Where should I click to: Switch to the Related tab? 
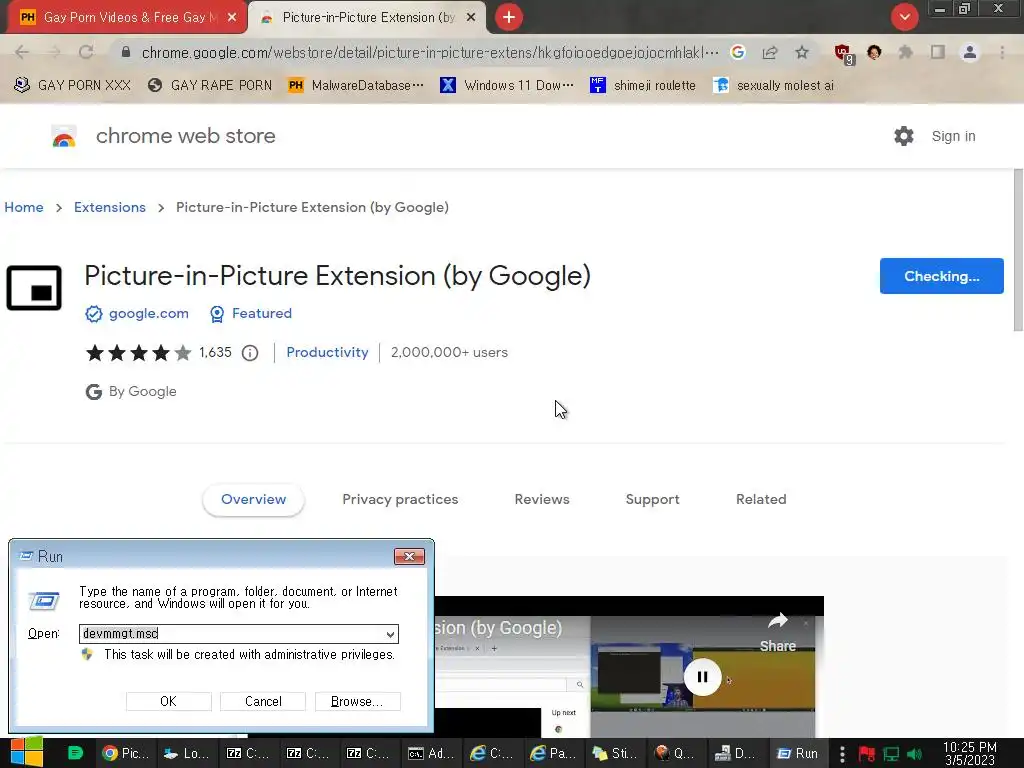tap(761, 500)
